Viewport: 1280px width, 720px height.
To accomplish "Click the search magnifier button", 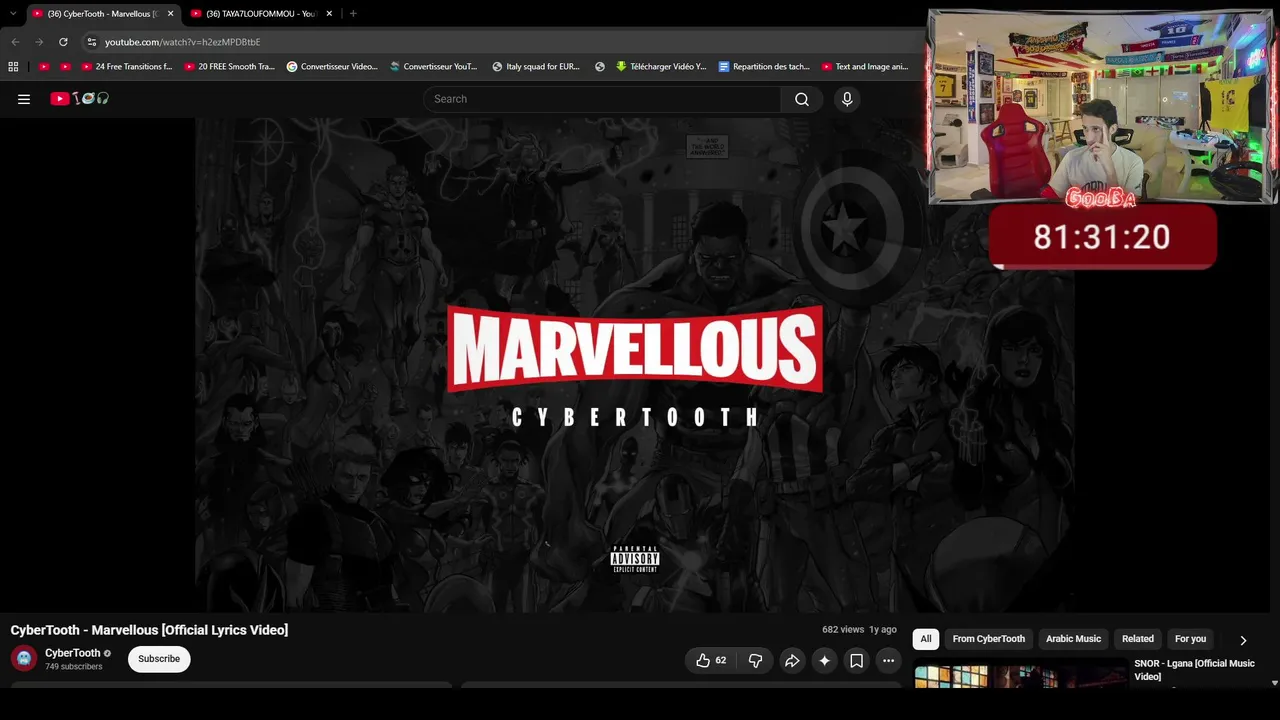I will (802, 99).
